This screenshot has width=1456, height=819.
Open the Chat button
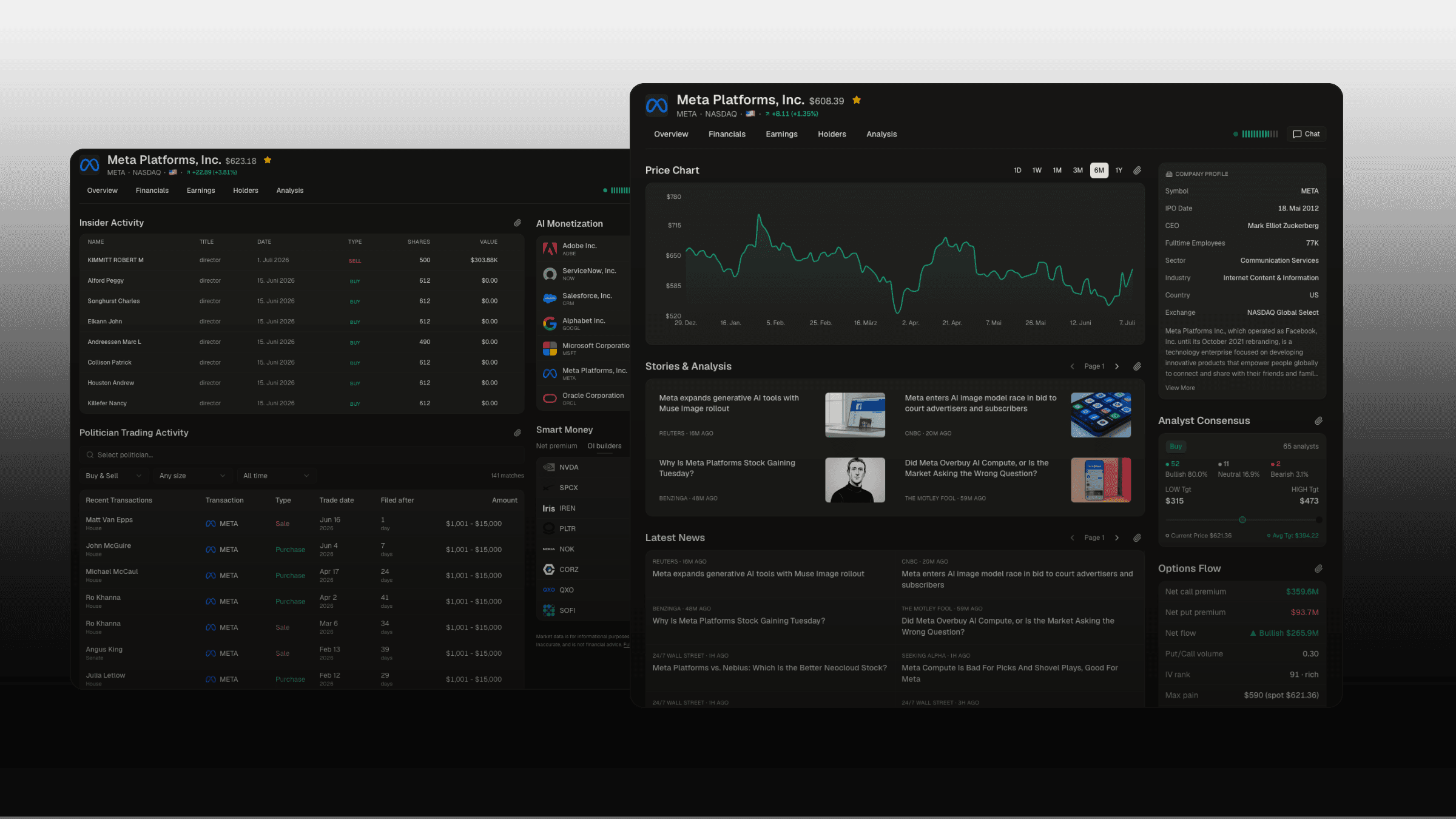tap(1306, 134)
